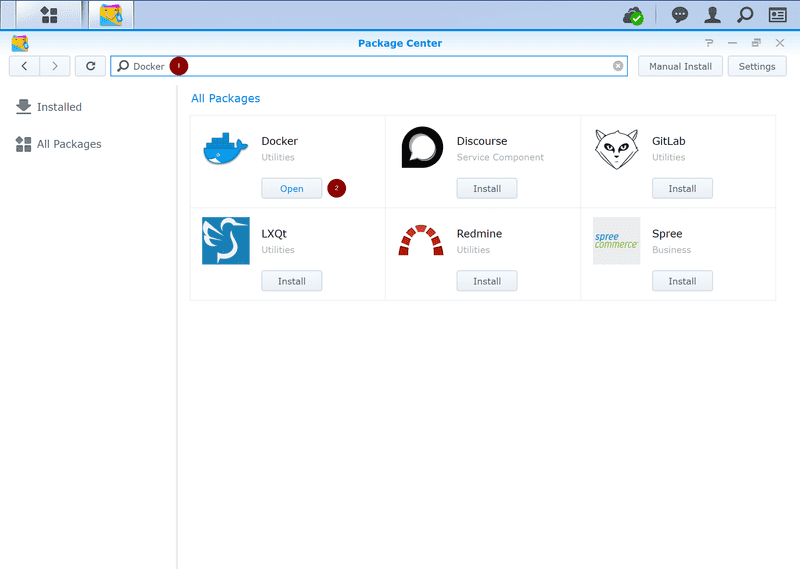Open the Docker package
Image resolution: width=800 pixels, height=569 pixels.
point(291,188)
